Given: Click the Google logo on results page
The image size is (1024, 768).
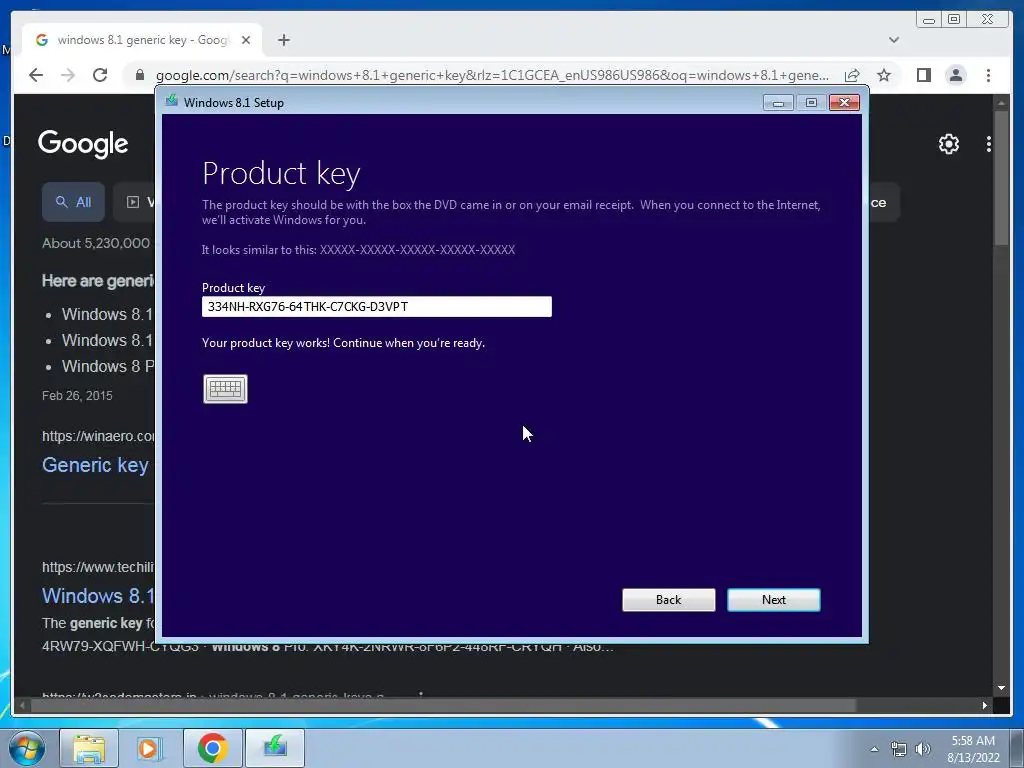Looking at the screenshot, I should pyautogui.click(x=83, y=144).
